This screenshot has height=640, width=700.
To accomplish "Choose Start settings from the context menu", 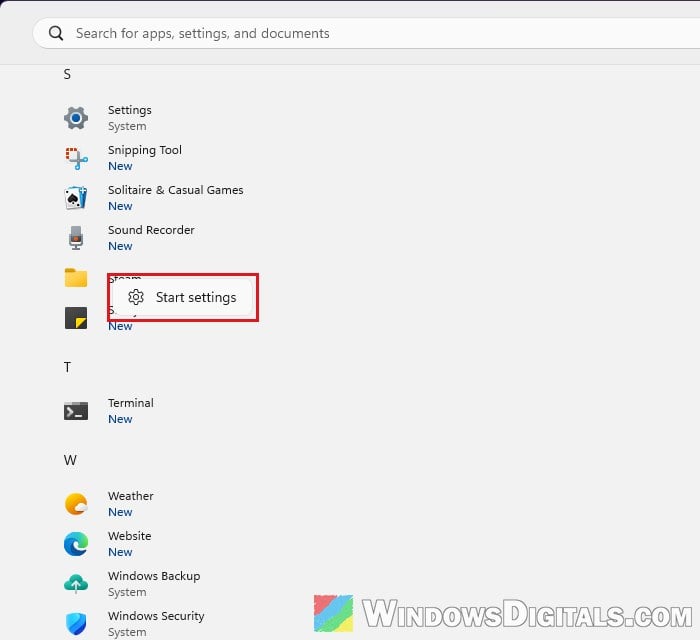I will coord(182,297).
